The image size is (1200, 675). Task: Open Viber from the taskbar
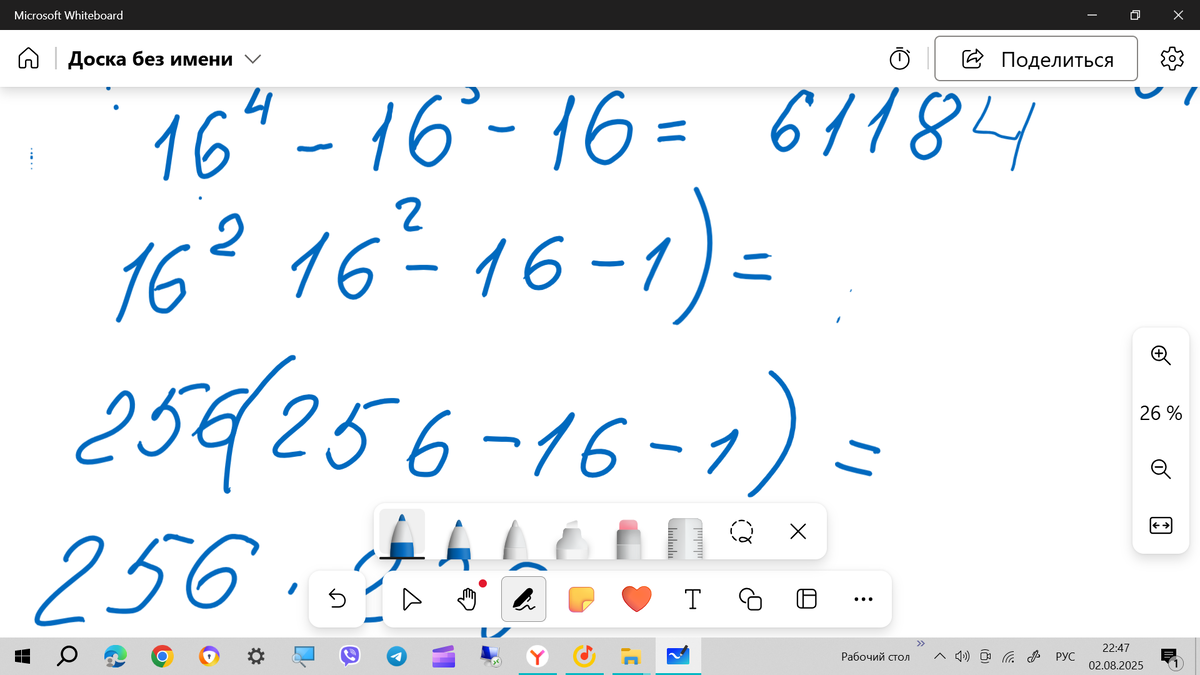pos(350,656)
